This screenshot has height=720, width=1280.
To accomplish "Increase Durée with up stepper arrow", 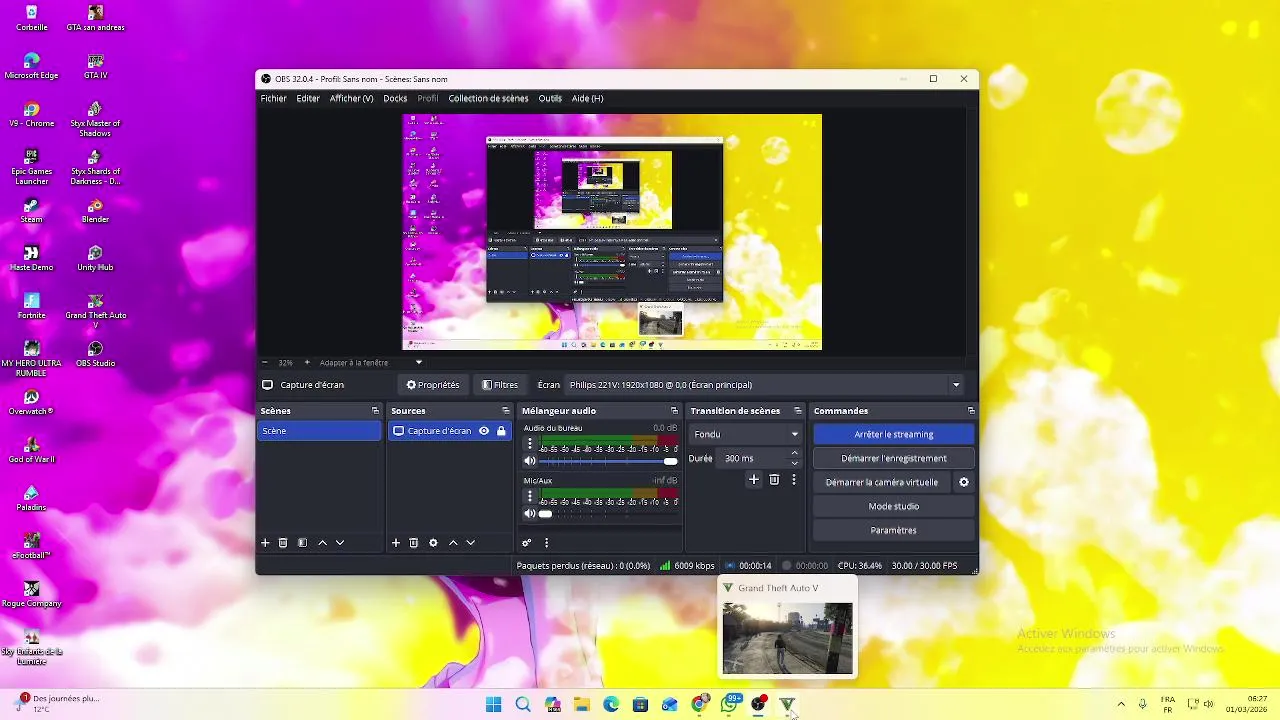I will pos(795,453).
